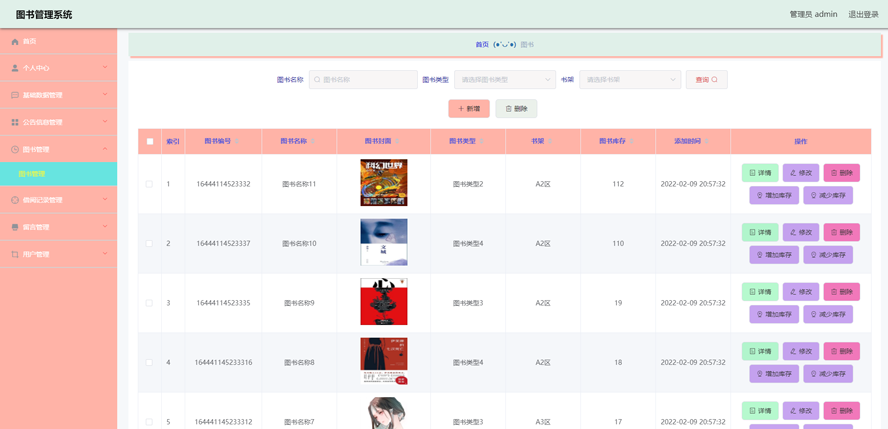Expand 个人中心 menu with its chevron

pyautogui.click(x=105, y=68)
